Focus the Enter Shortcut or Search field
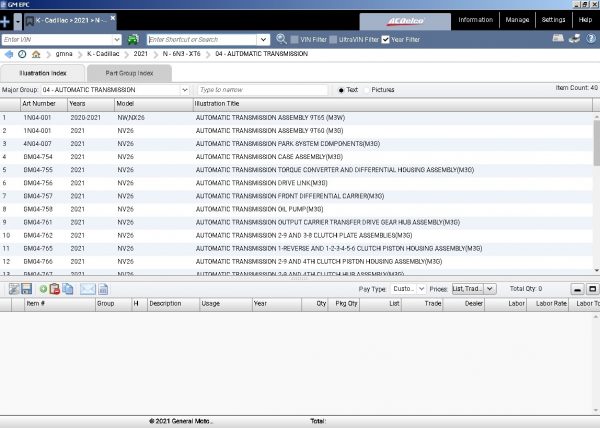The height and width of the screenshot is (428, 600). coord(202,39)
